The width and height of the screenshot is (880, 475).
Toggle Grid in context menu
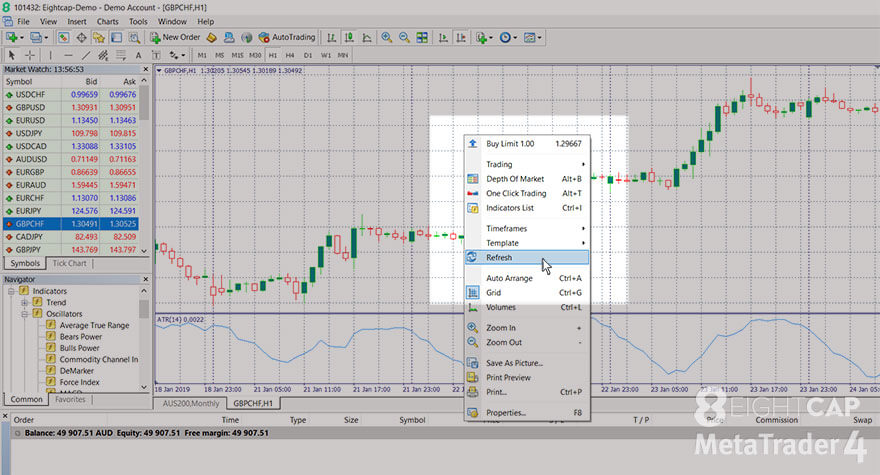[528, 293]
